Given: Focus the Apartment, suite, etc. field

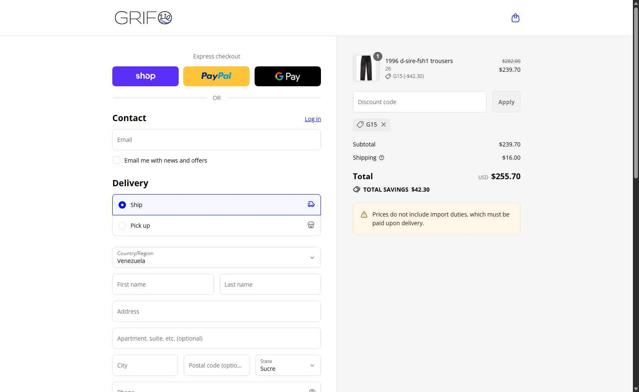Looking at the screenshot, I should (x=216, y=338).
